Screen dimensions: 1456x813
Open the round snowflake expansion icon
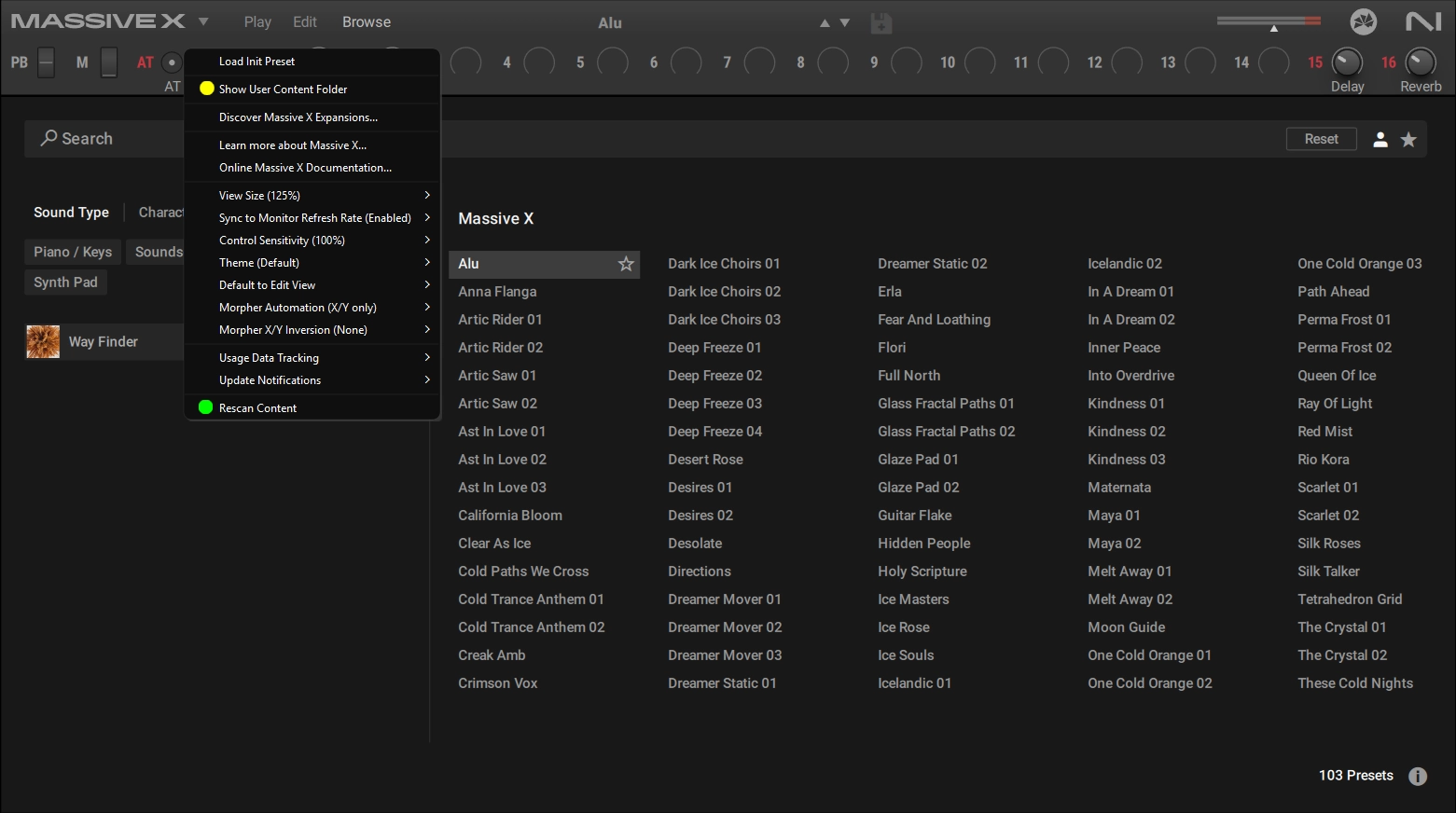pos(1364,21)
